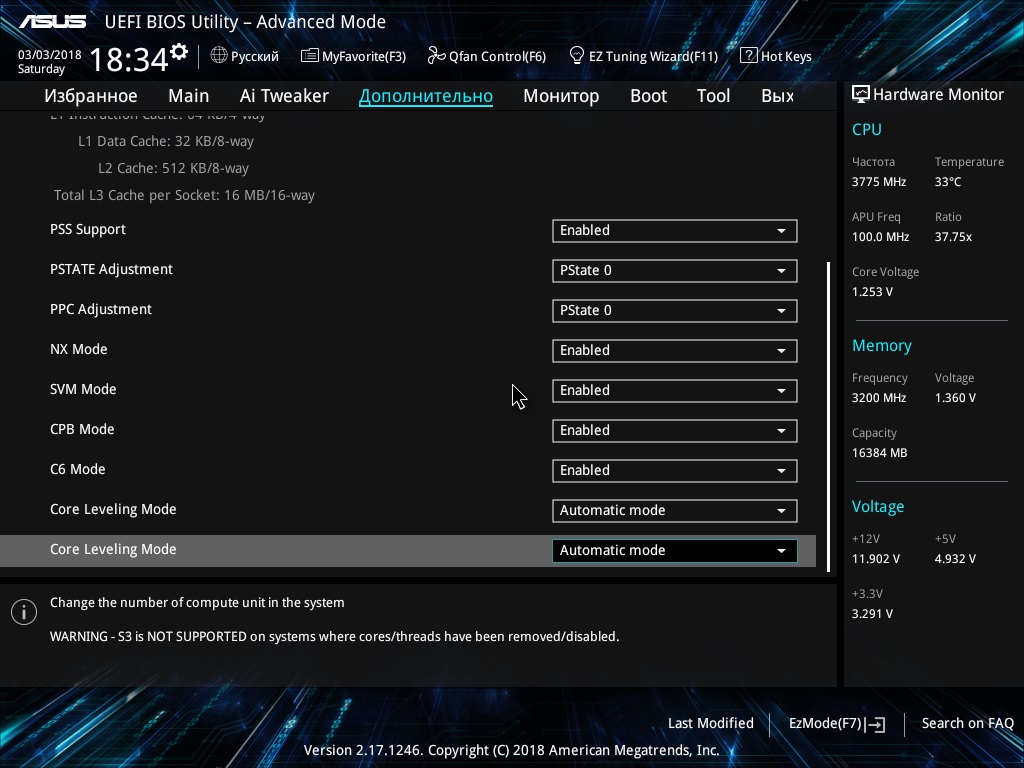Screen dimensions: 1024x768
Task: Switch to the Монитор tab
Action: point(561,96)
